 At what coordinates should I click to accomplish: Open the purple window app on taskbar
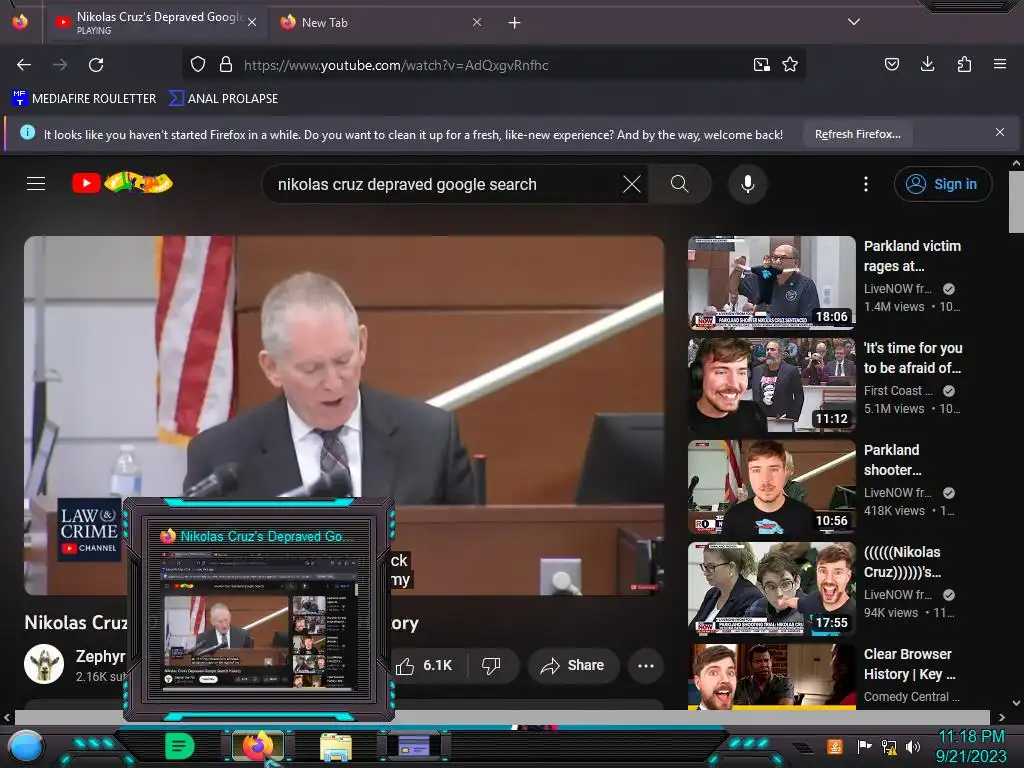point(414,745)
